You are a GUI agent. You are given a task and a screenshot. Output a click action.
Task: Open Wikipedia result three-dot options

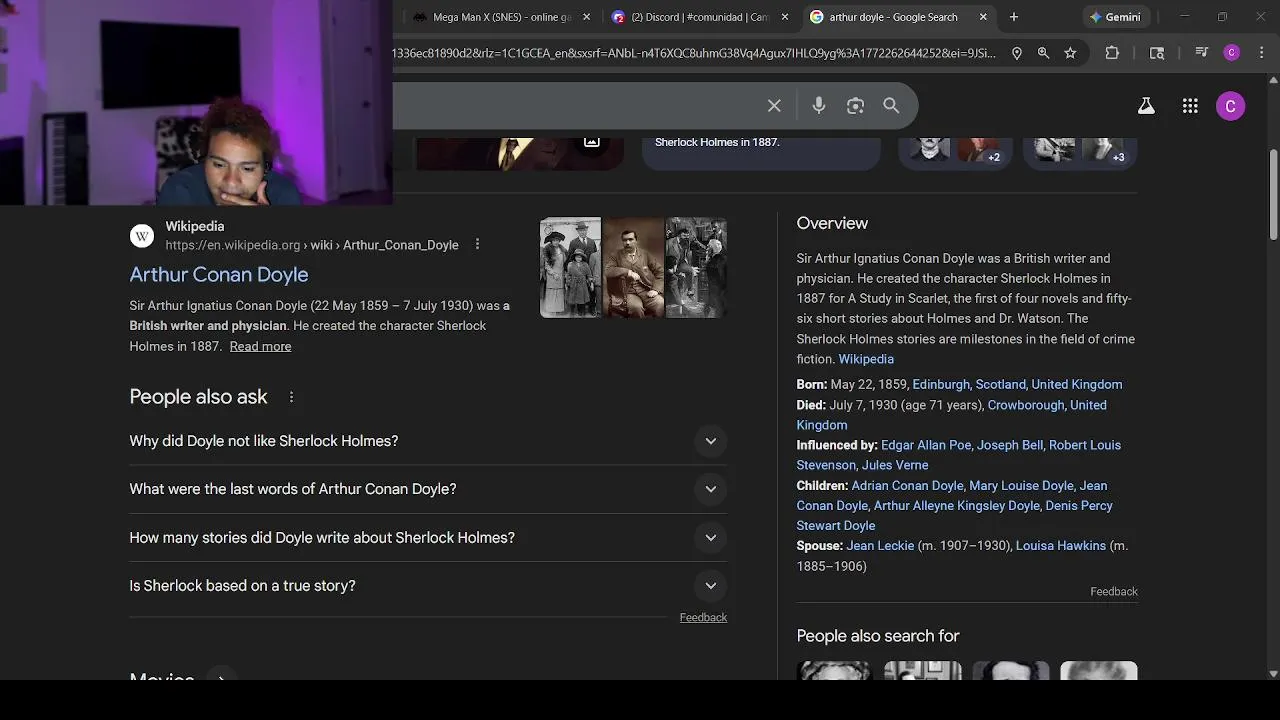[477, 244]
